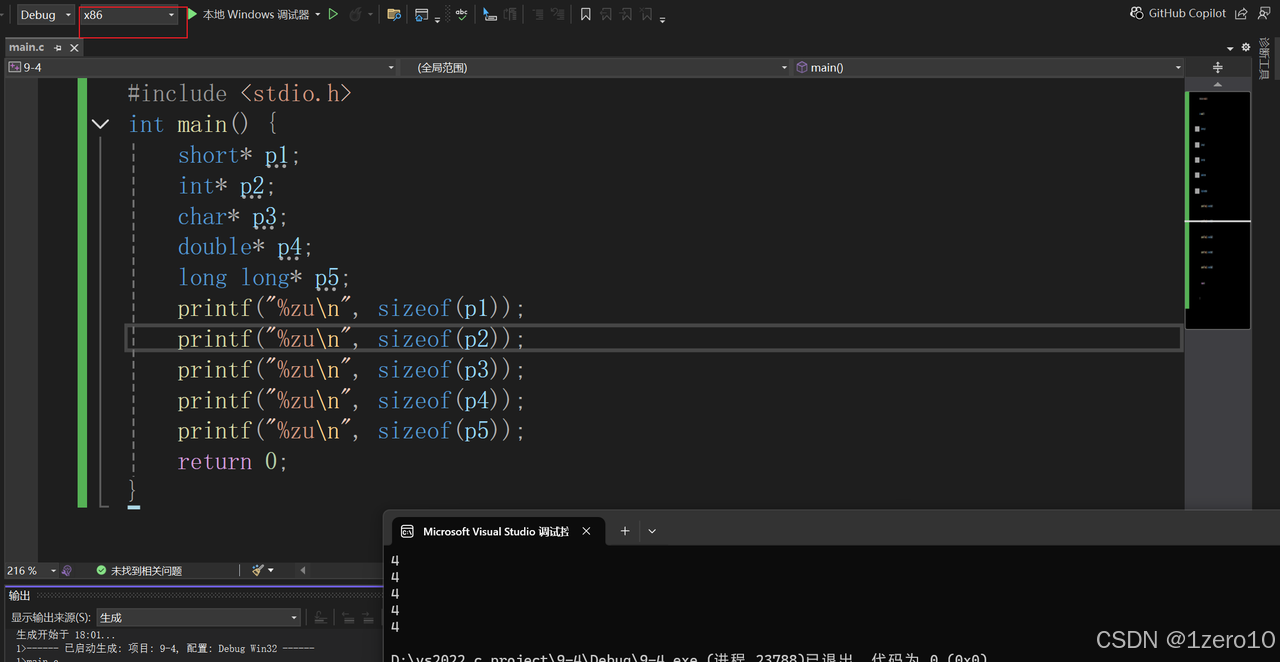Click the increase indent toolbar icon
1280x662 pixels.
pyautogui.click(x=558, y=15)
